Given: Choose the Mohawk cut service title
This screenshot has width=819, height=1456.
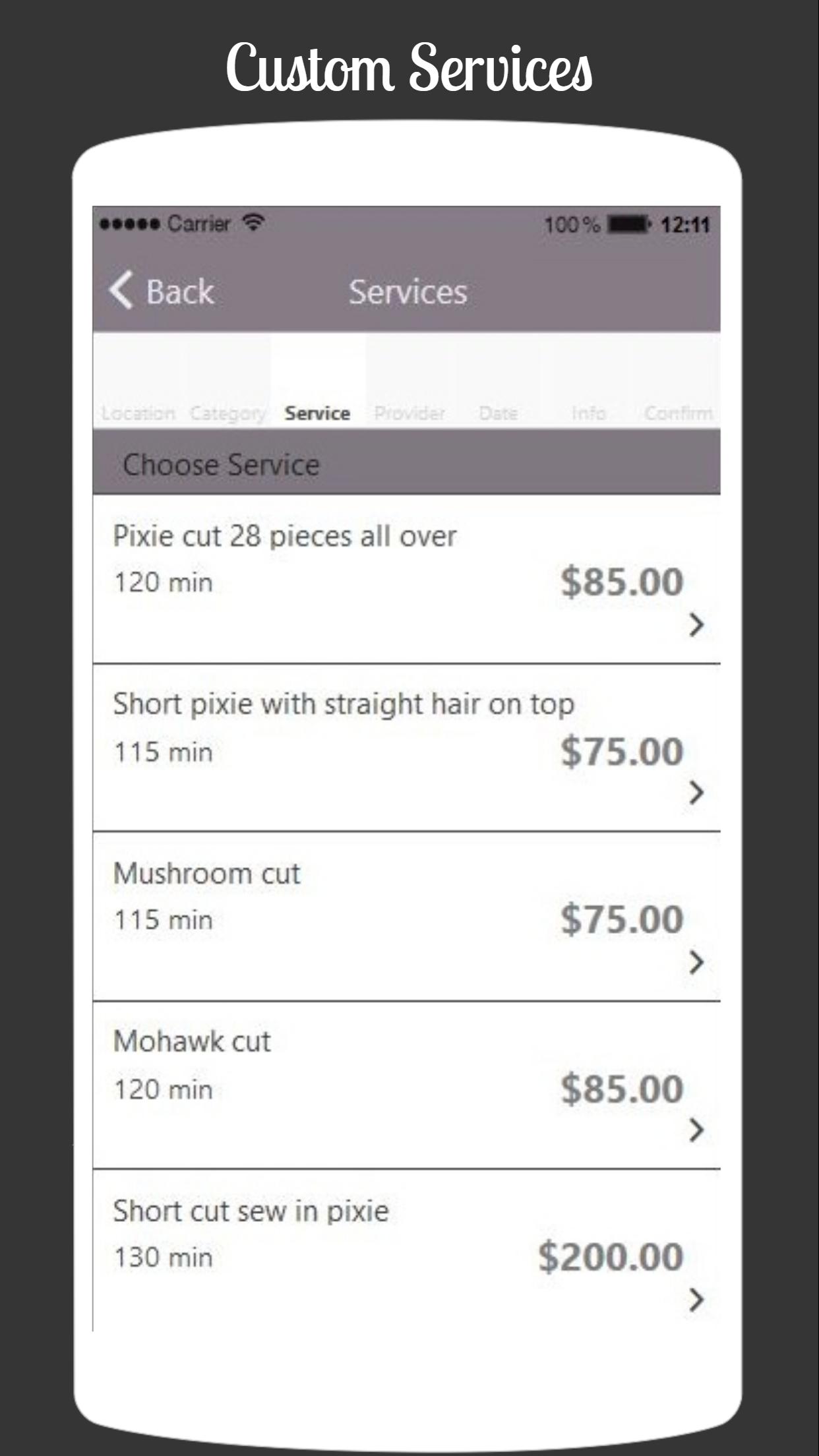Looking at the screenshot, I should pyautogui.click(x=192, y=1042).
